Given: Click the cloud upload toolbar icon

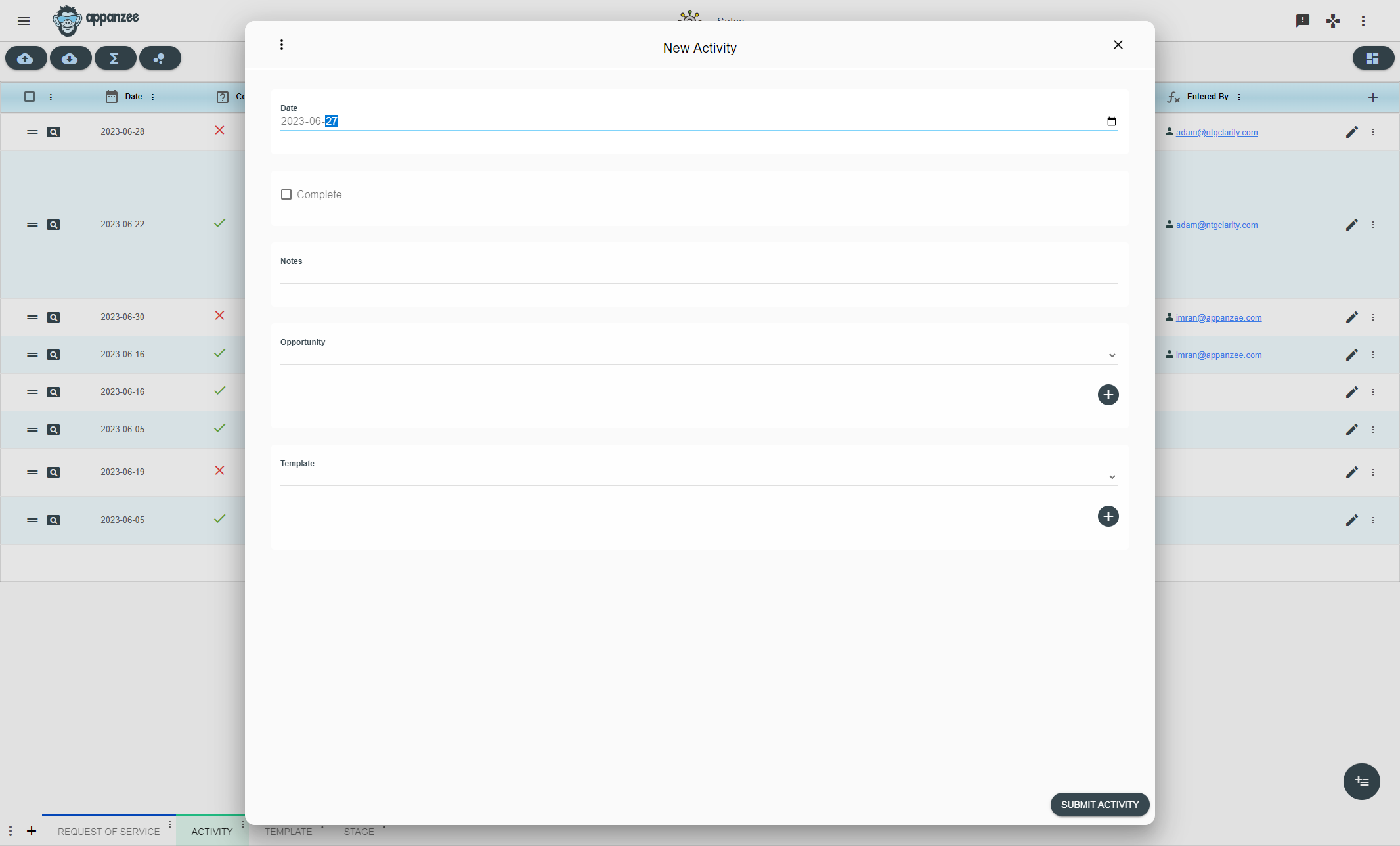Looking at the screenshot, I should point(26,58).
